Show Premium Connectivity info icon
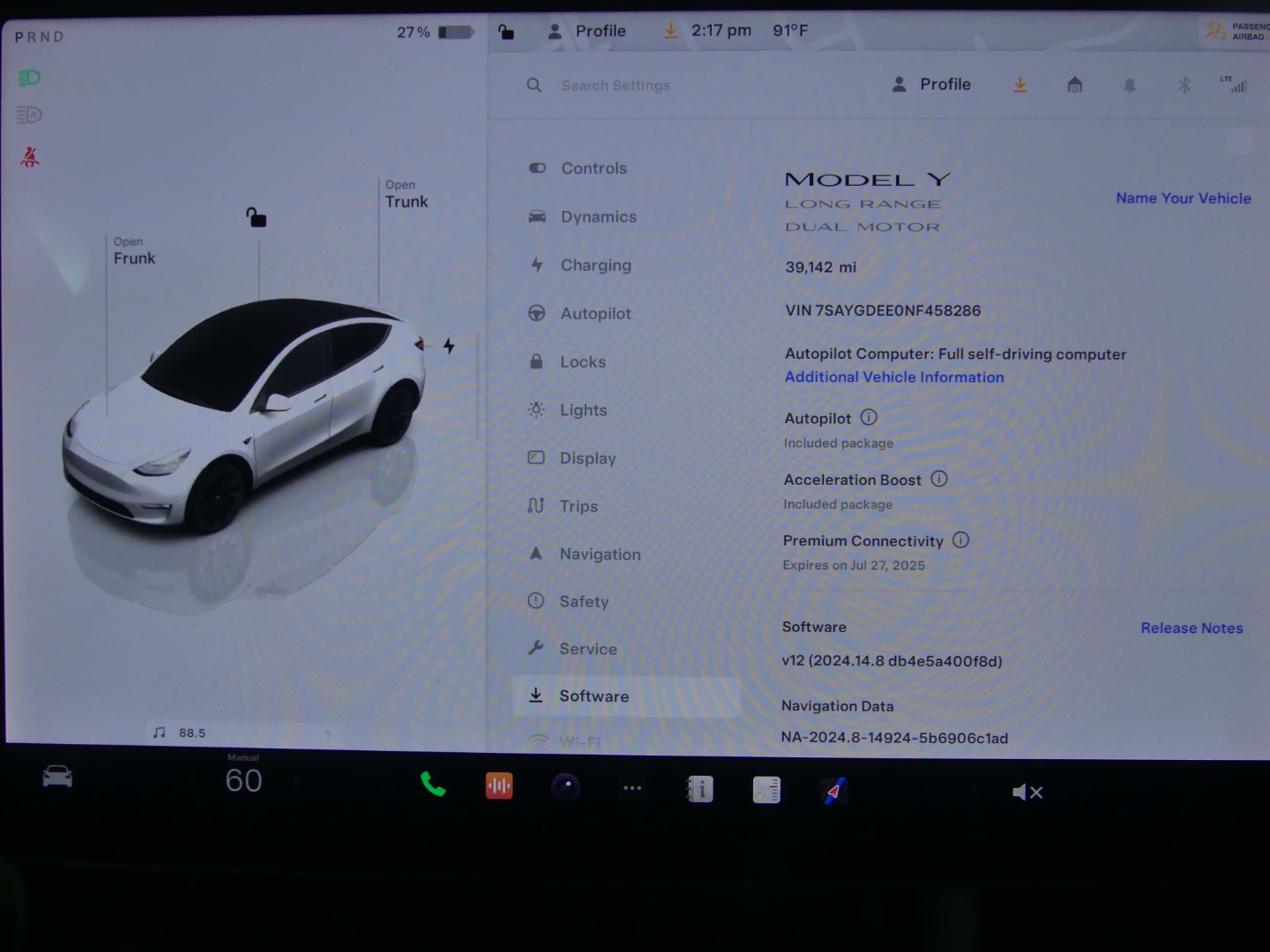 (x=960, y=539)
